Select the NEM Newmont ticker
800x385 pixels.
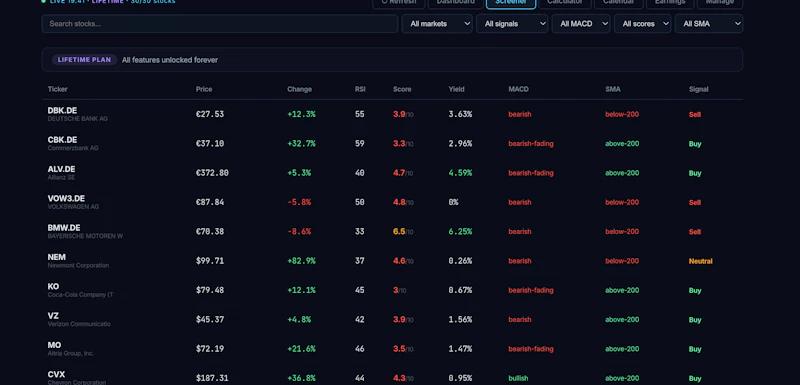point(57,257)
